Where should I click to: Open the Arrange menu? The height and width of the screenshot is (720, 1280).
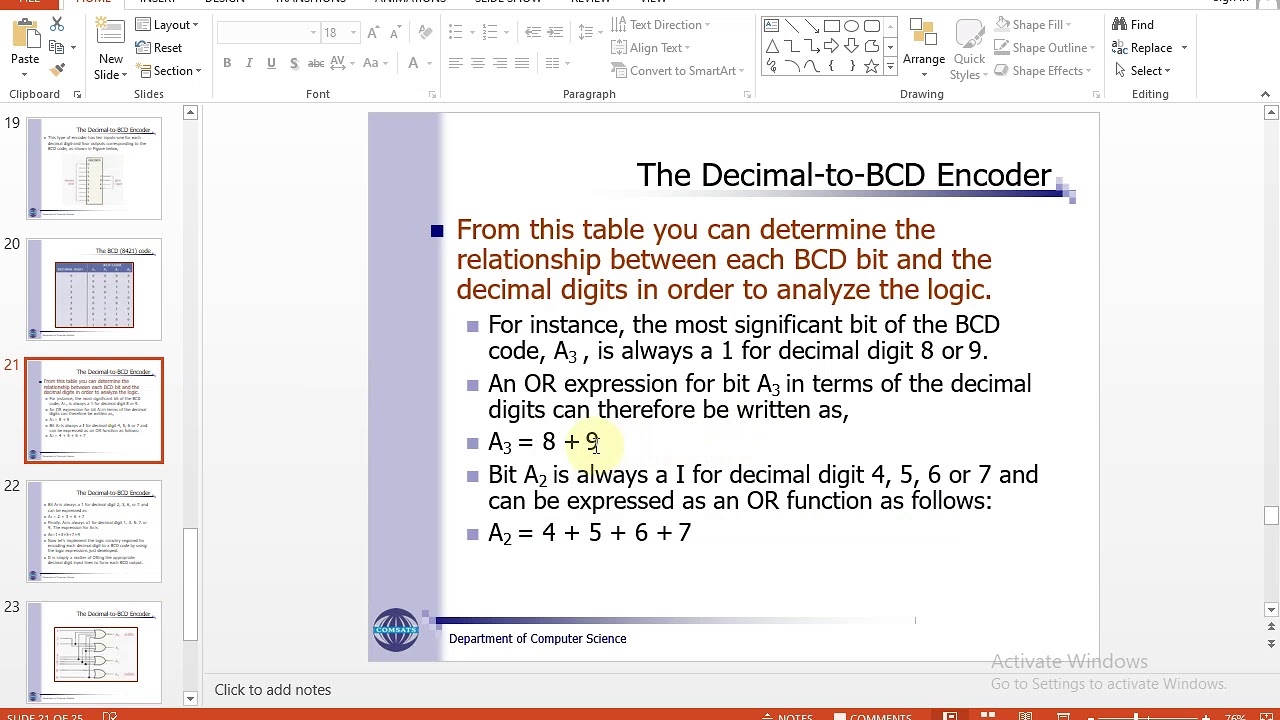924,49
